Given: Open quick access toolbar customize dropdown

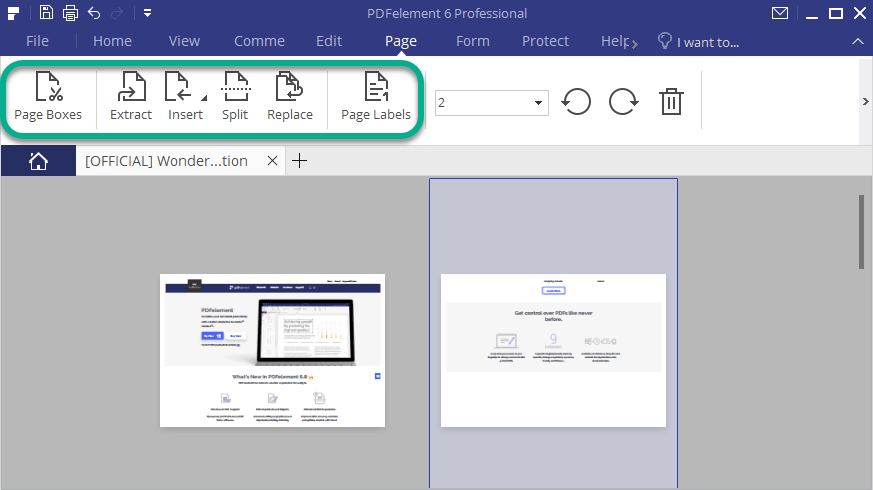Looking at the screenshot, I should click(148, 13).
